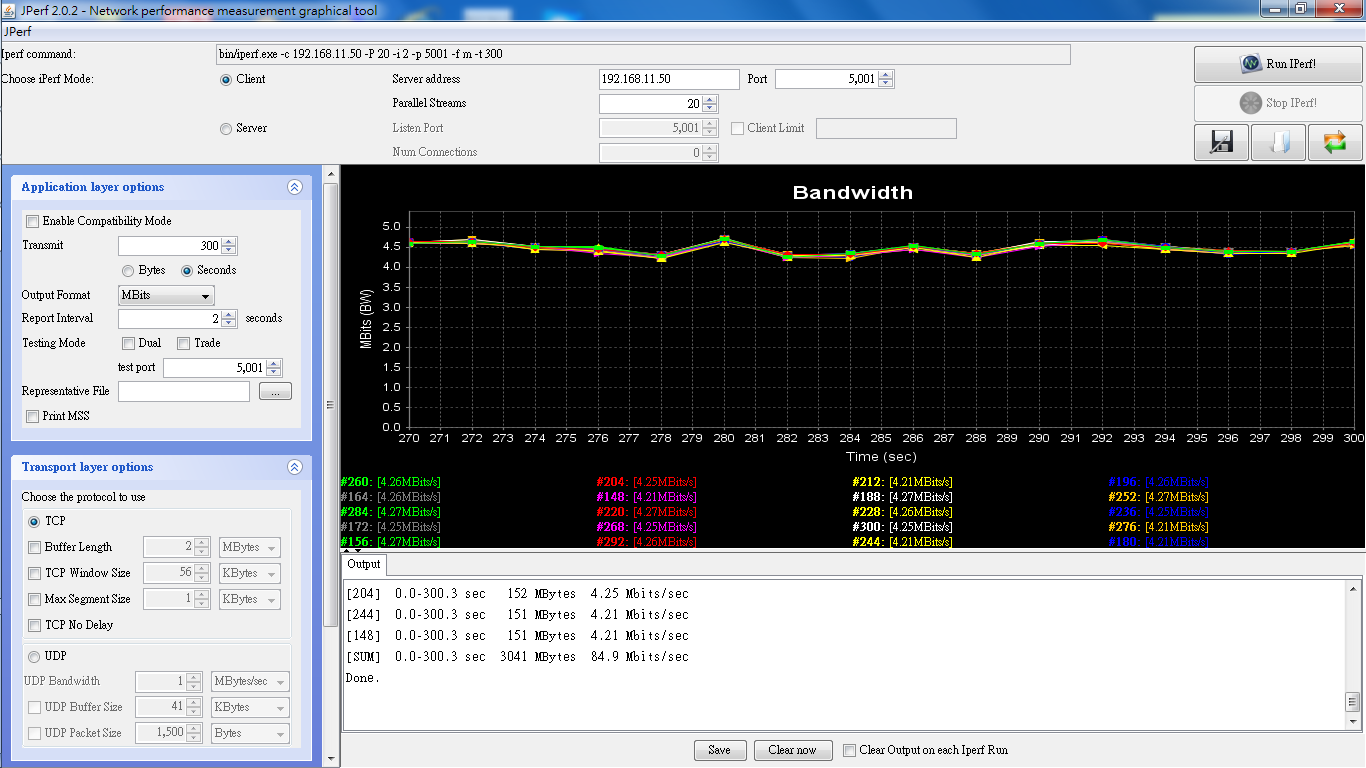Open the JPerf menu
The height and width of the screenshot is (768, 1366).
point(18,32)
